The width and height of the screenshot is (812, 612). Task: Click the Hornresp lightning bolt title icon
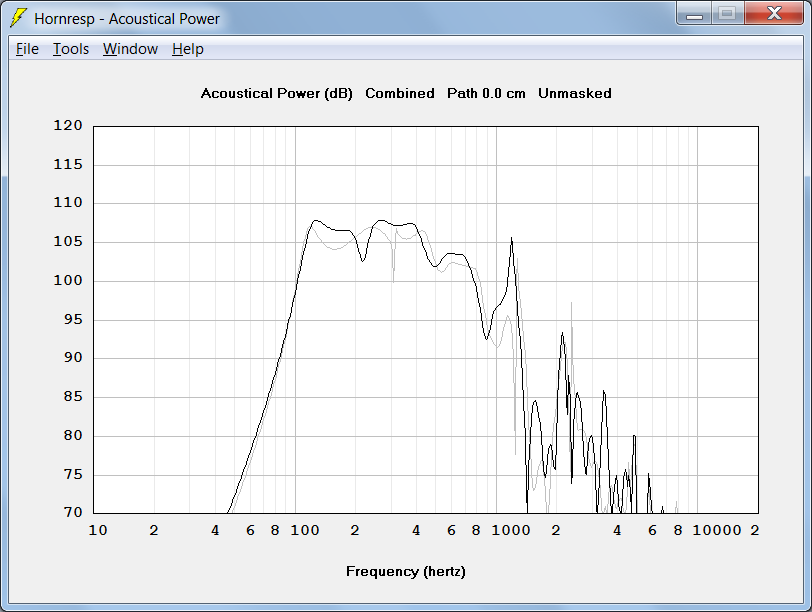coord(19,18)
